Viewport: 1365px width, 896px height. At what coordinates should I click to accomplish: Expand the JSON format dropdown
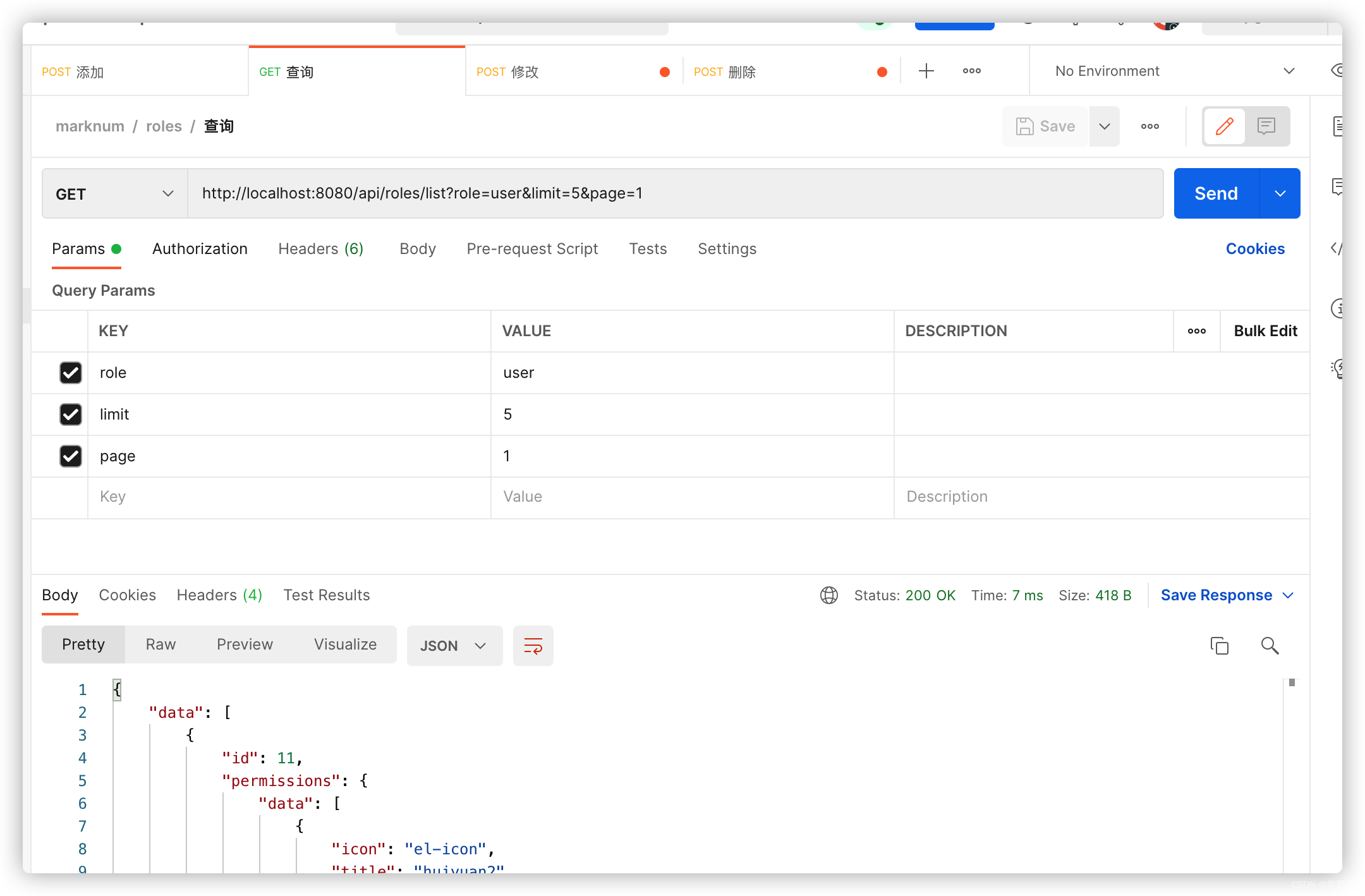coord(454,645)
